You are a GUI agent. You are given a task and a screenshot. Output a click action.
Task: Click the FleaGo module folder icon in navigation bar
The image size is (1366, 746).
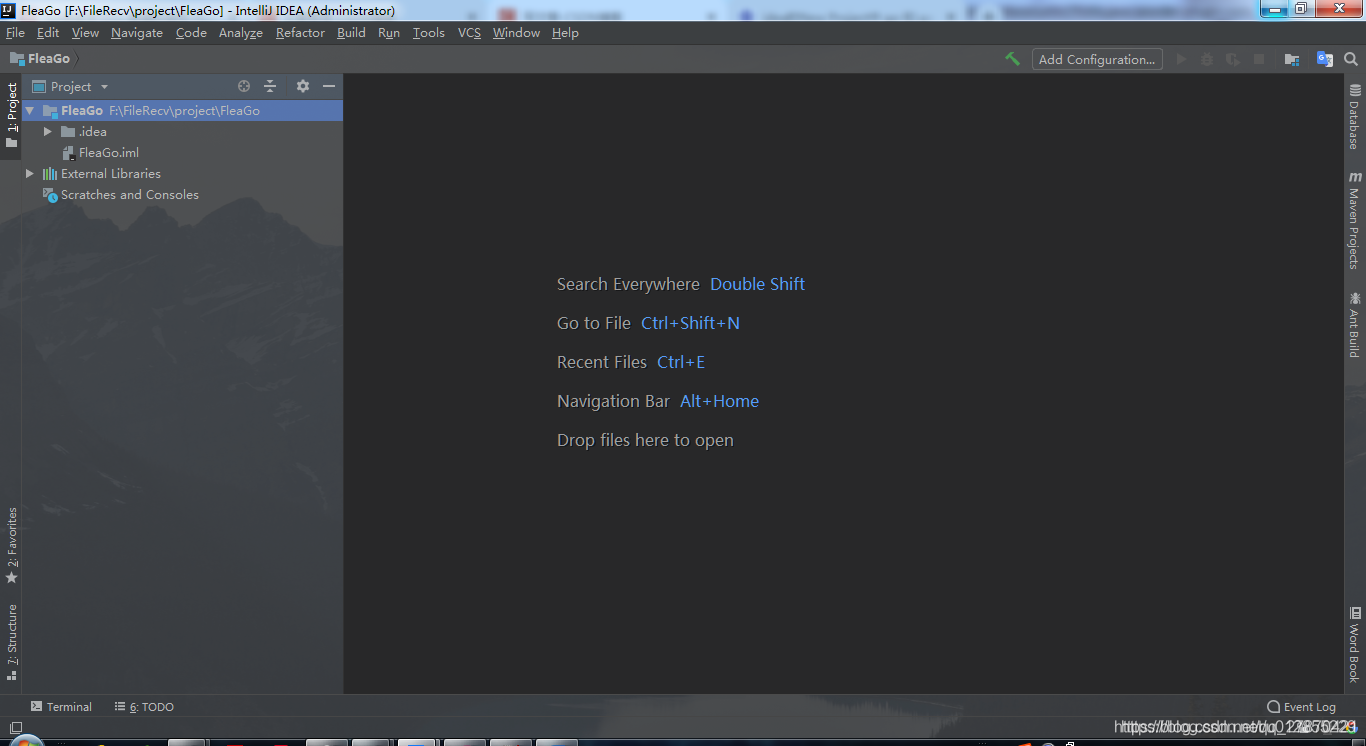click(17, 59)
